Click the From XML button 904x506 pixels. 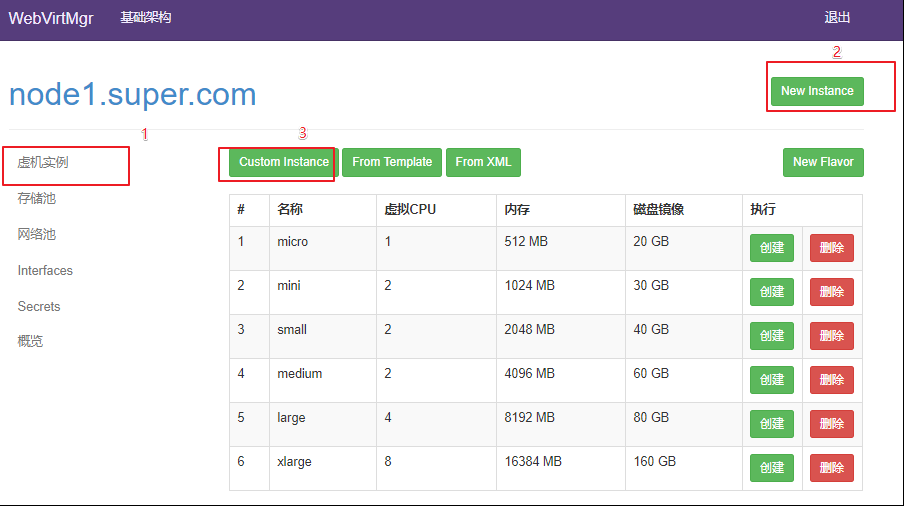pos(483,162)
